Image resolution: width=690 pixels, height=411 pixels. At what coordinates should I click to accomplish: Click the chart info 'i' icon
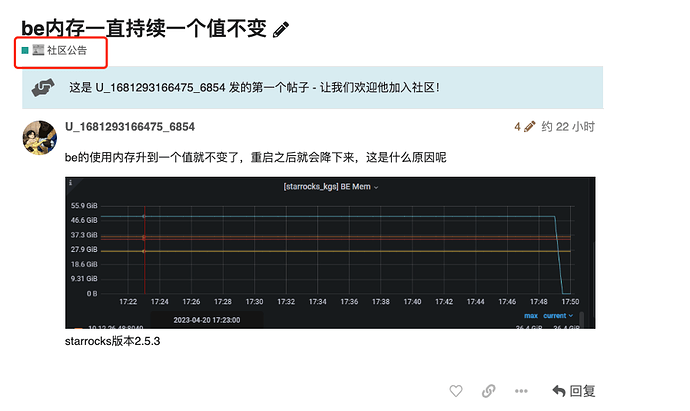(x=71, y=184)
